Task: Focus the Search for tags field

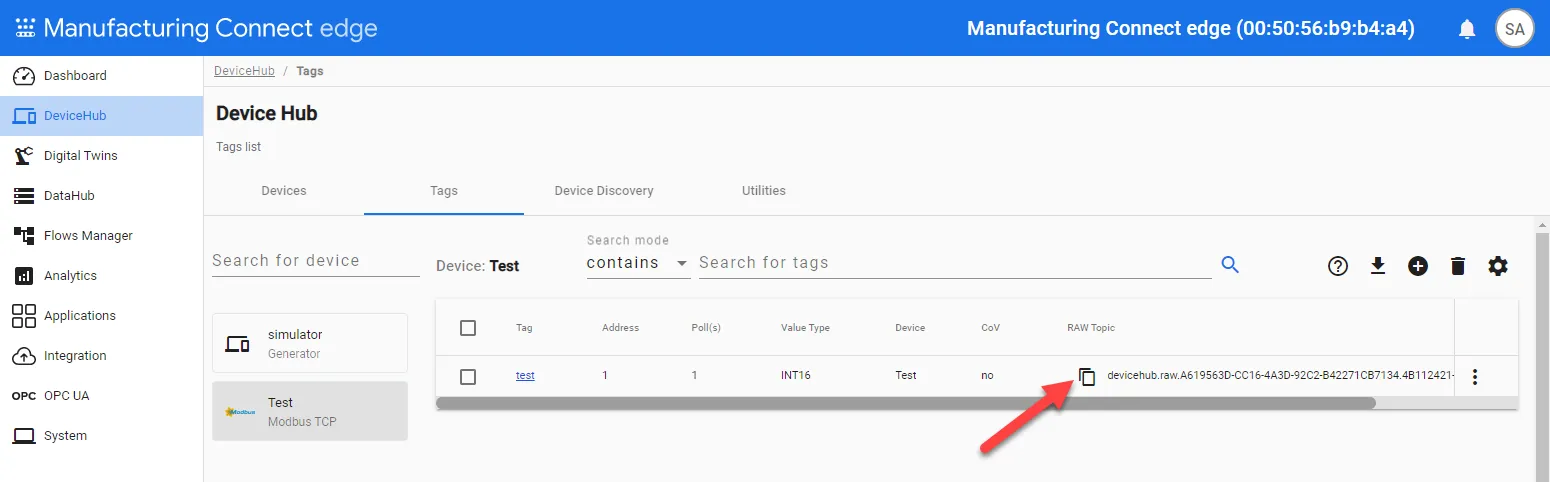Action: pyautogui.click(x=955, y=263)
